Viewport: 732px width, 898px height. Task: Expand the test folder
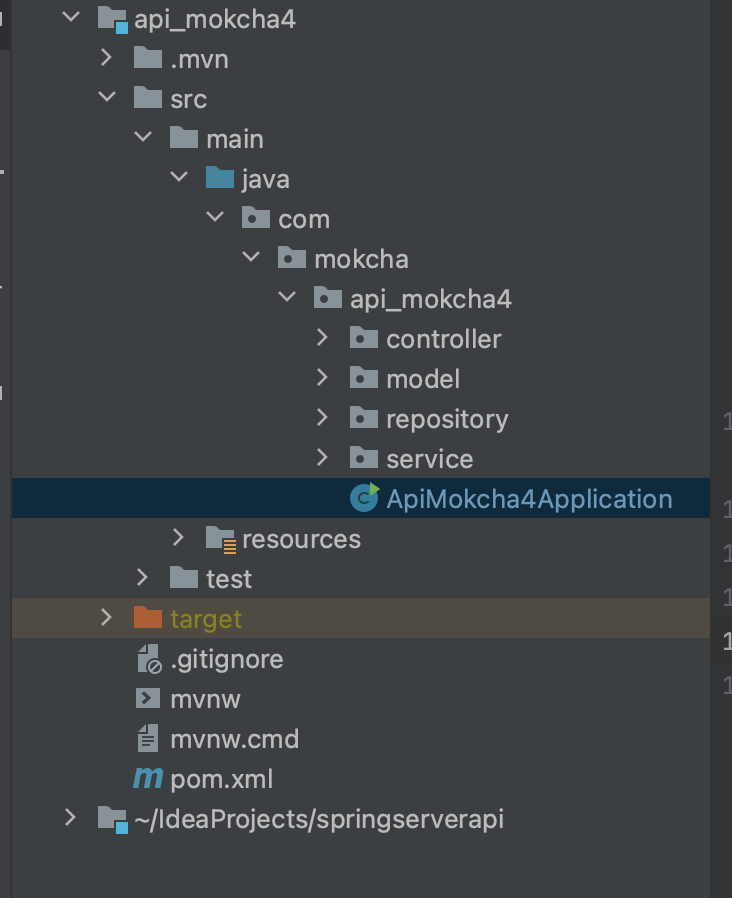142,578
